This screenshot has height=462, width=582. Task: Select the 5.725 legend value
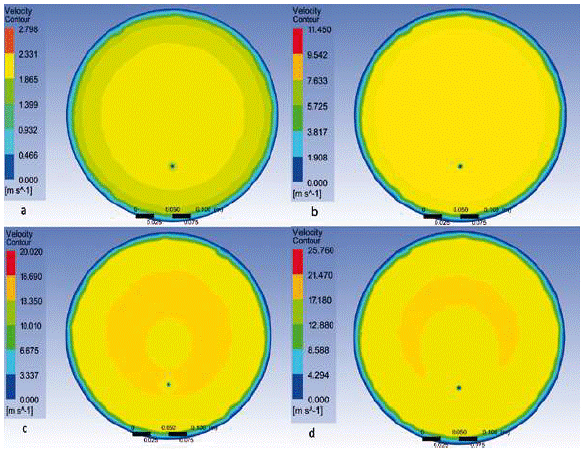click(x=318, y=107)
